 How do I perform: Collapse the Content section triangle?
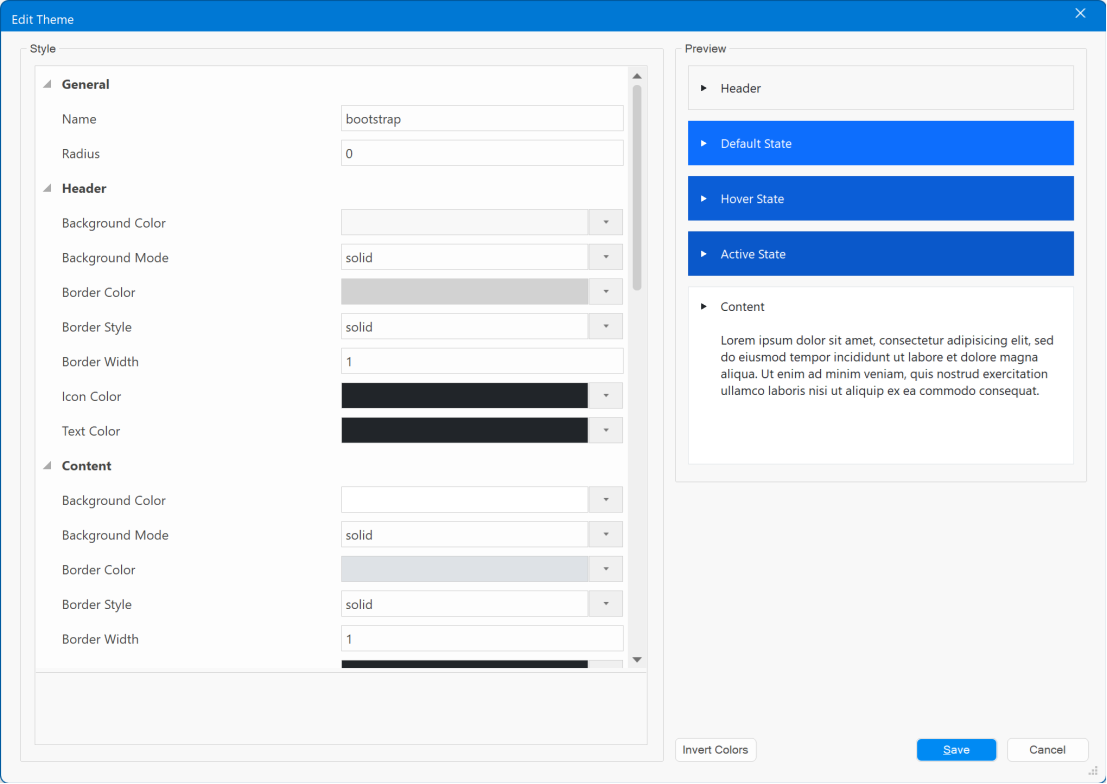pos(47,465)
